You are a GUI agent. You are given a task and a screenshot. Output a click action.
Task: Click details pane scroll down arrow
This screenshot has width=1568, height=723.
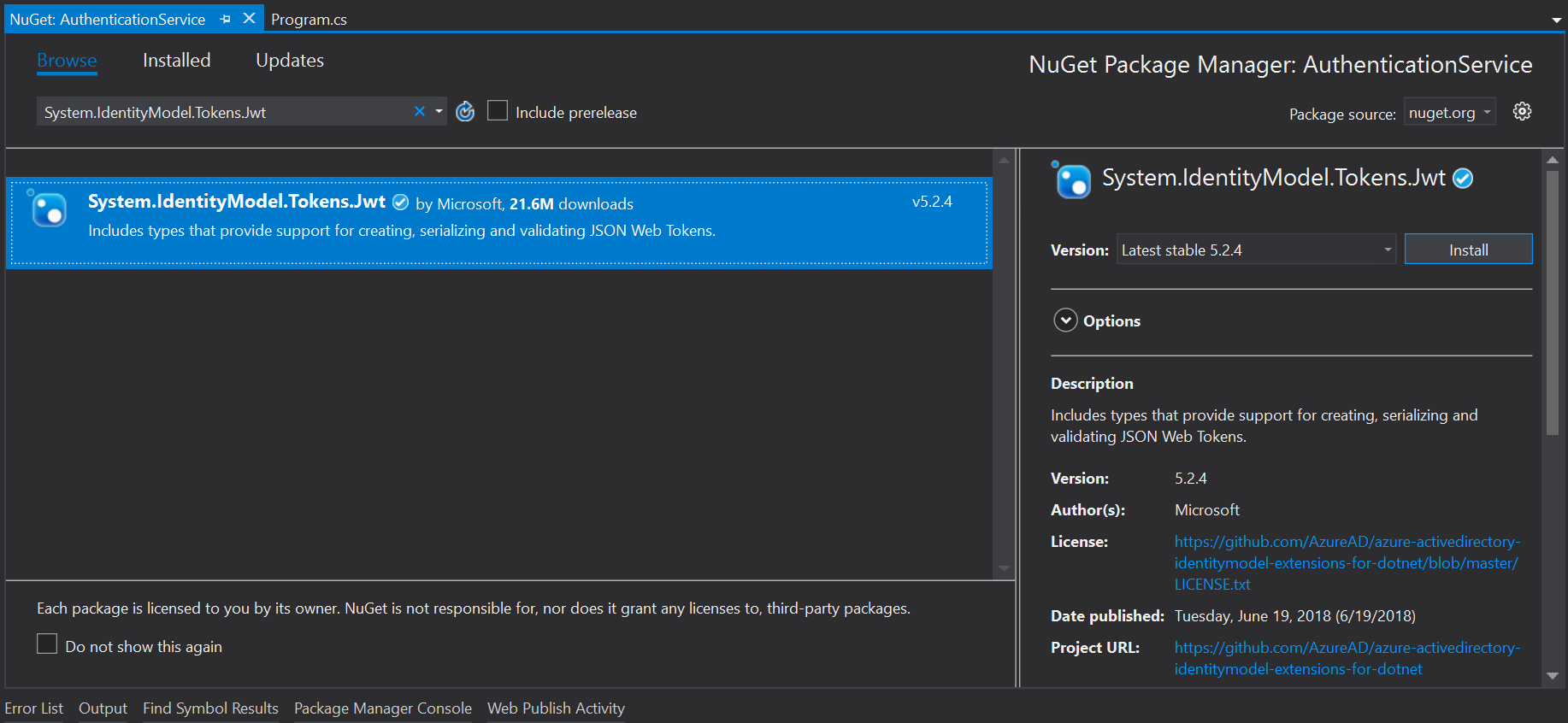1553,676
